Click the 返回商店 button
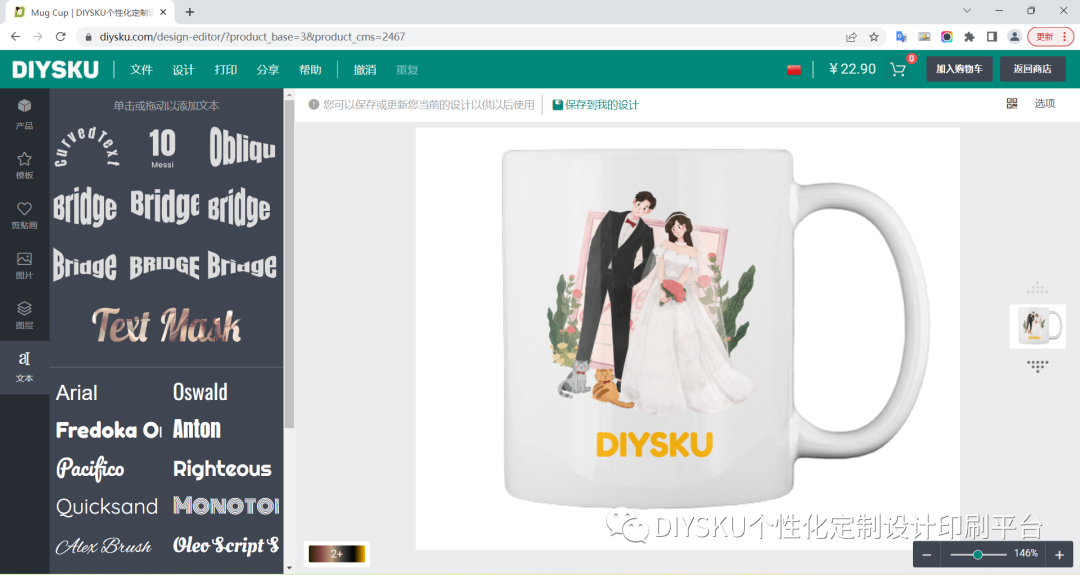 pyautogui.click(x=1032, y=69)
